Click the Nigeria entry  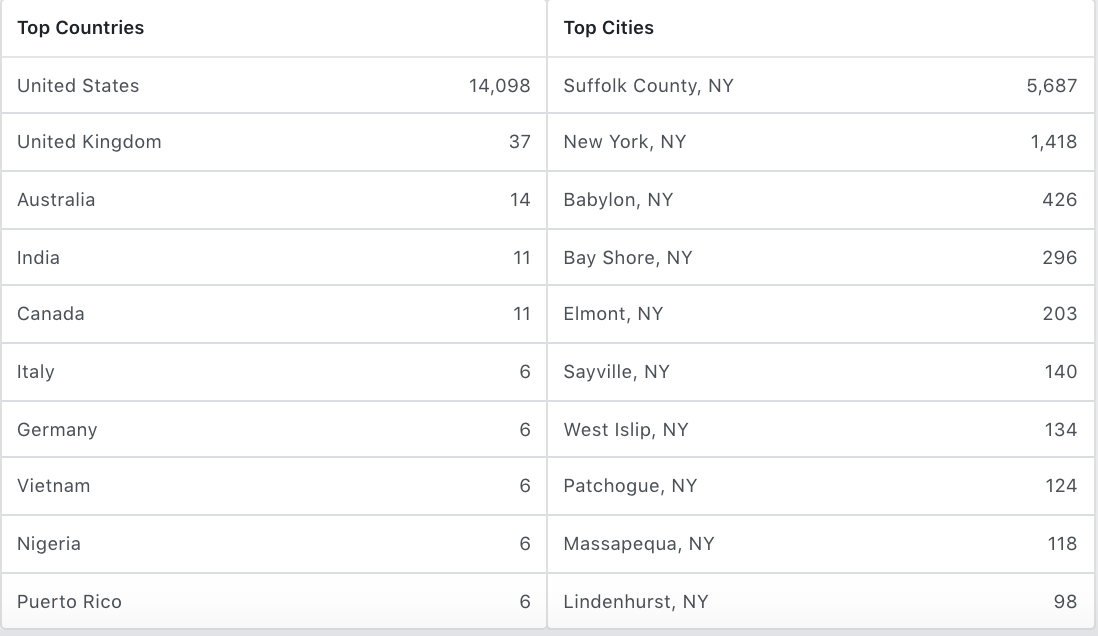(49, 544)
